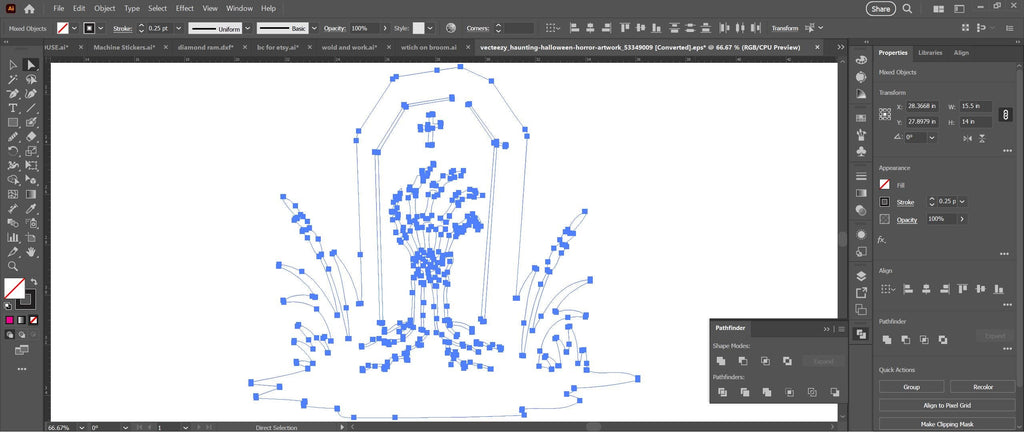This screenshot has width=1024, height=432.
Task: Select the Artboard tool
Action: [x=31, y=238]
